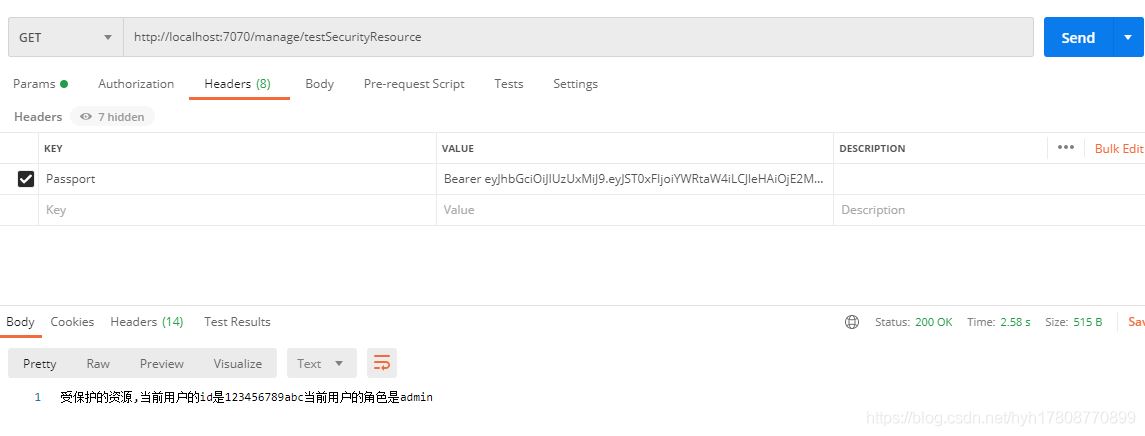
Task: Open the Text format dropdown
Action: tap(321, 363)
